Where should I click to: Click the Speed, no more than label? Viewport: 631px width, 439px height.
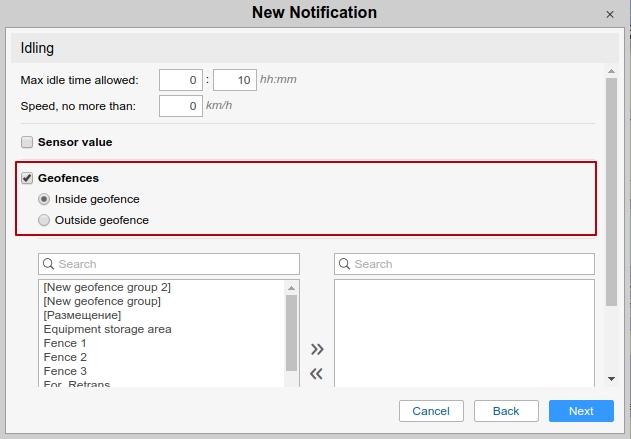78,106
